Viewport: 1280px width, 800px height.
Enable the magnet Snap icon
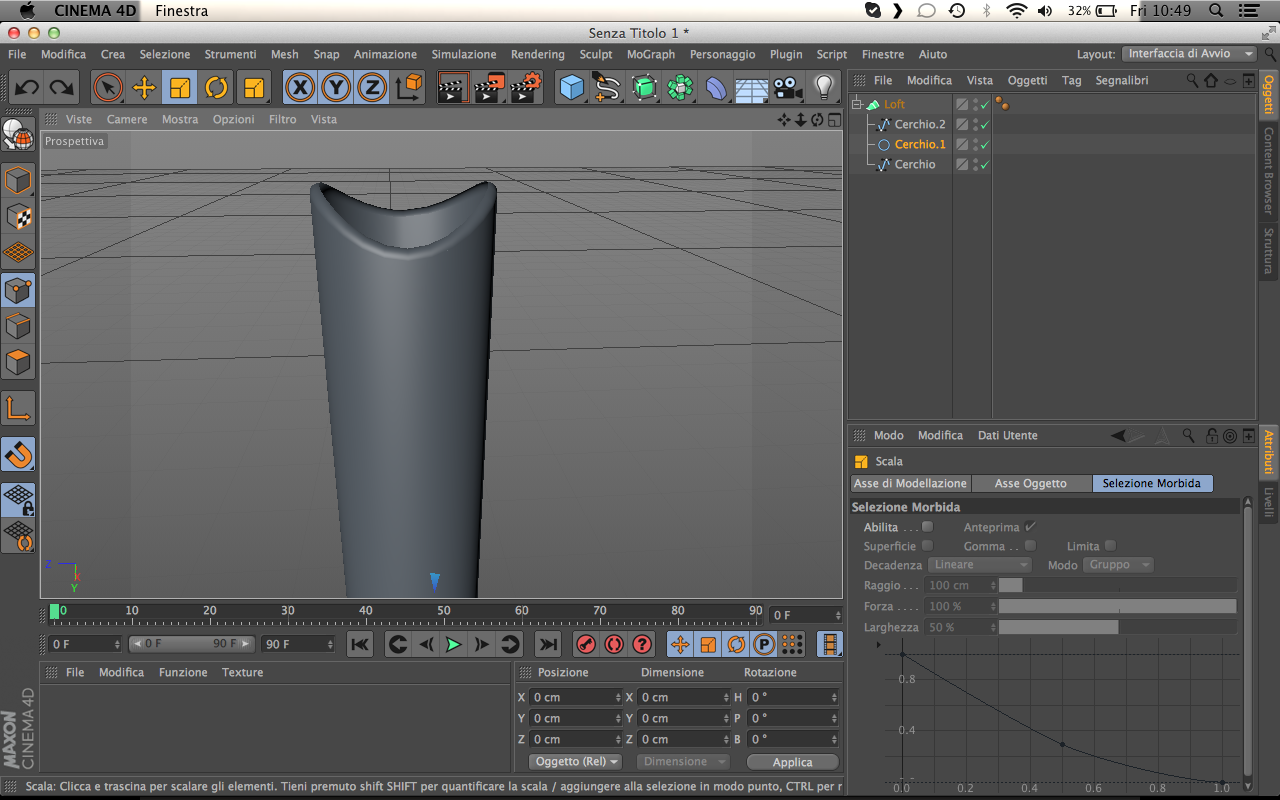coord(18,455)
